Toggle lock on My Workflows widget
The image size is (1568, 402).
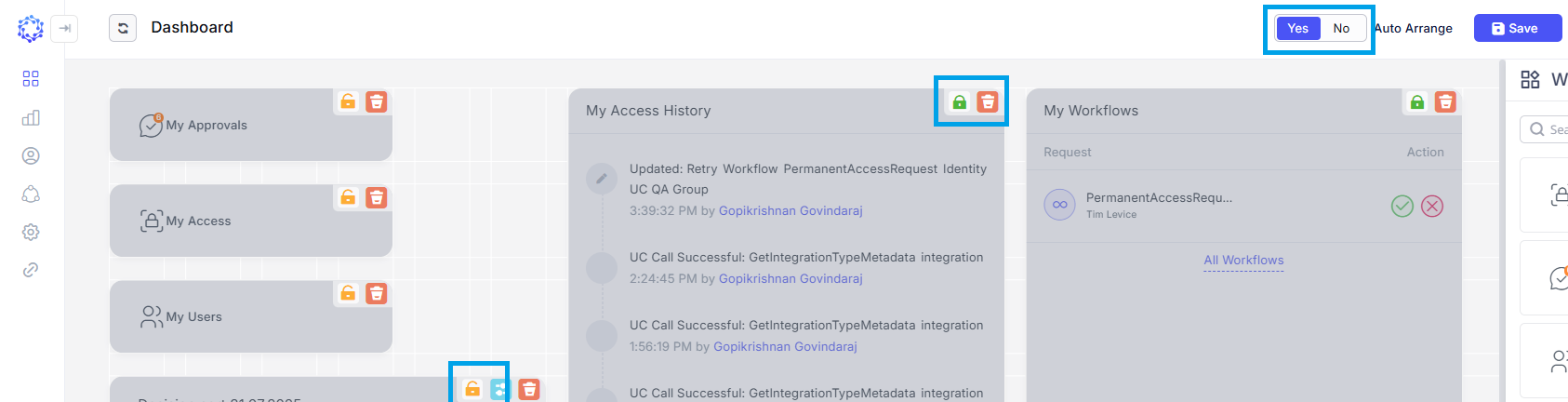(x=1416, y=102)
